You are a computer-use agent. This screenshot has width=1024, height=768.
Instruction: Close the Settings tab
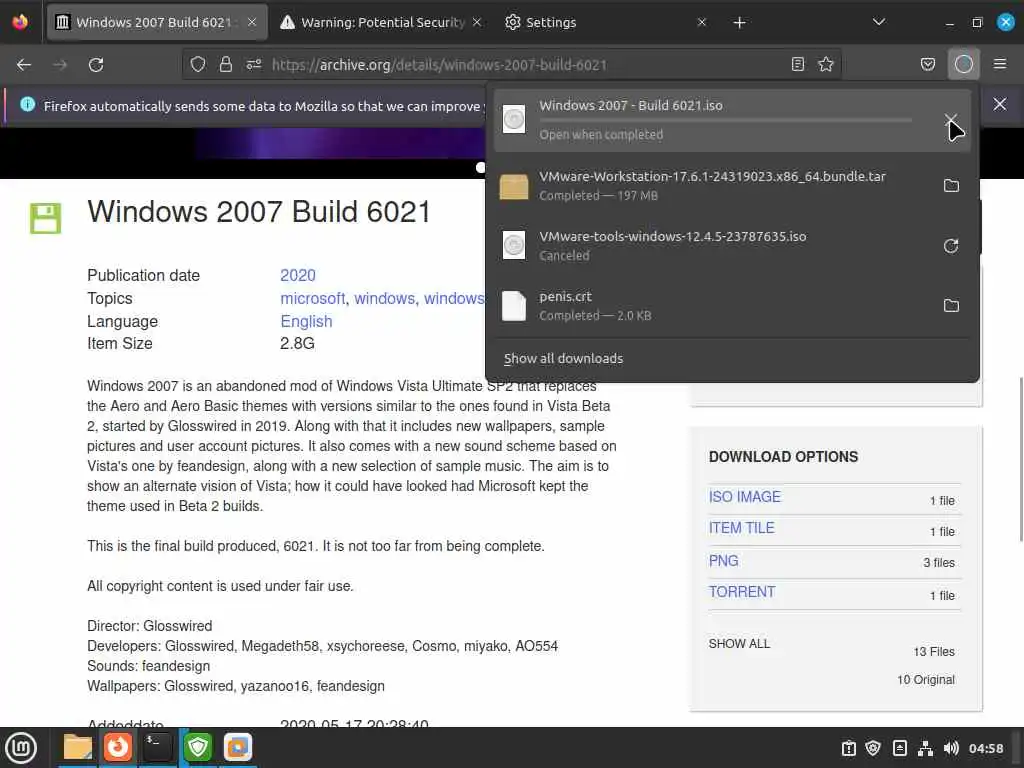coord(702,22)
